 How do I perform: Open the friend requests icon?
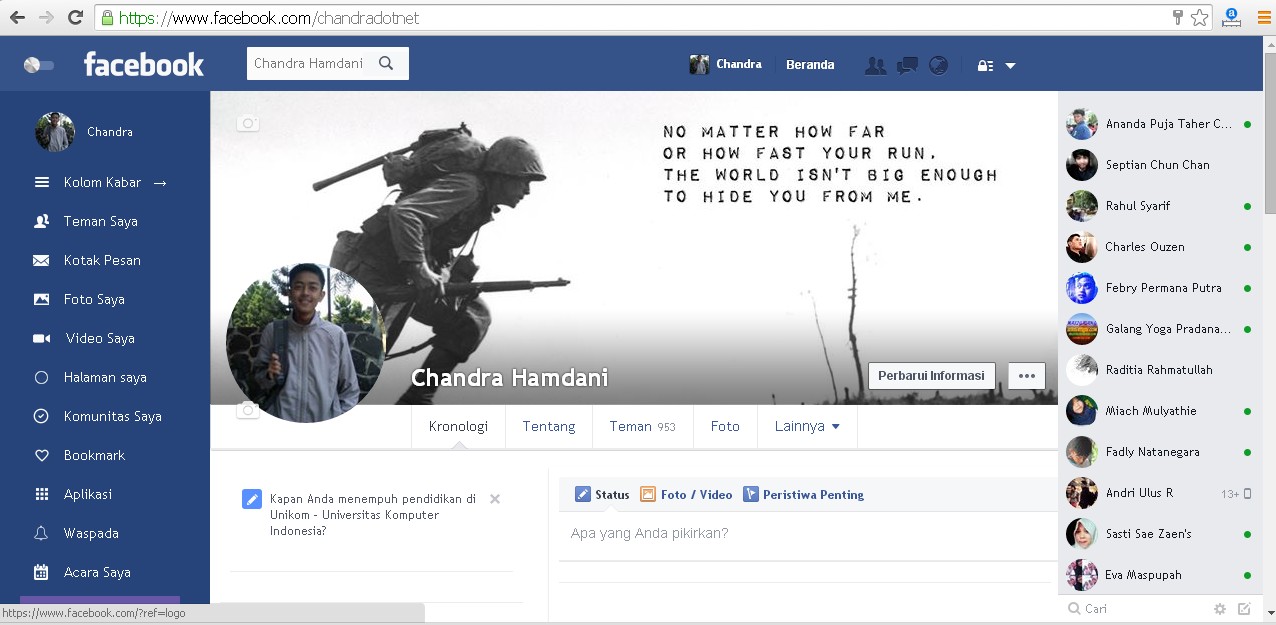tap(877, 65)
